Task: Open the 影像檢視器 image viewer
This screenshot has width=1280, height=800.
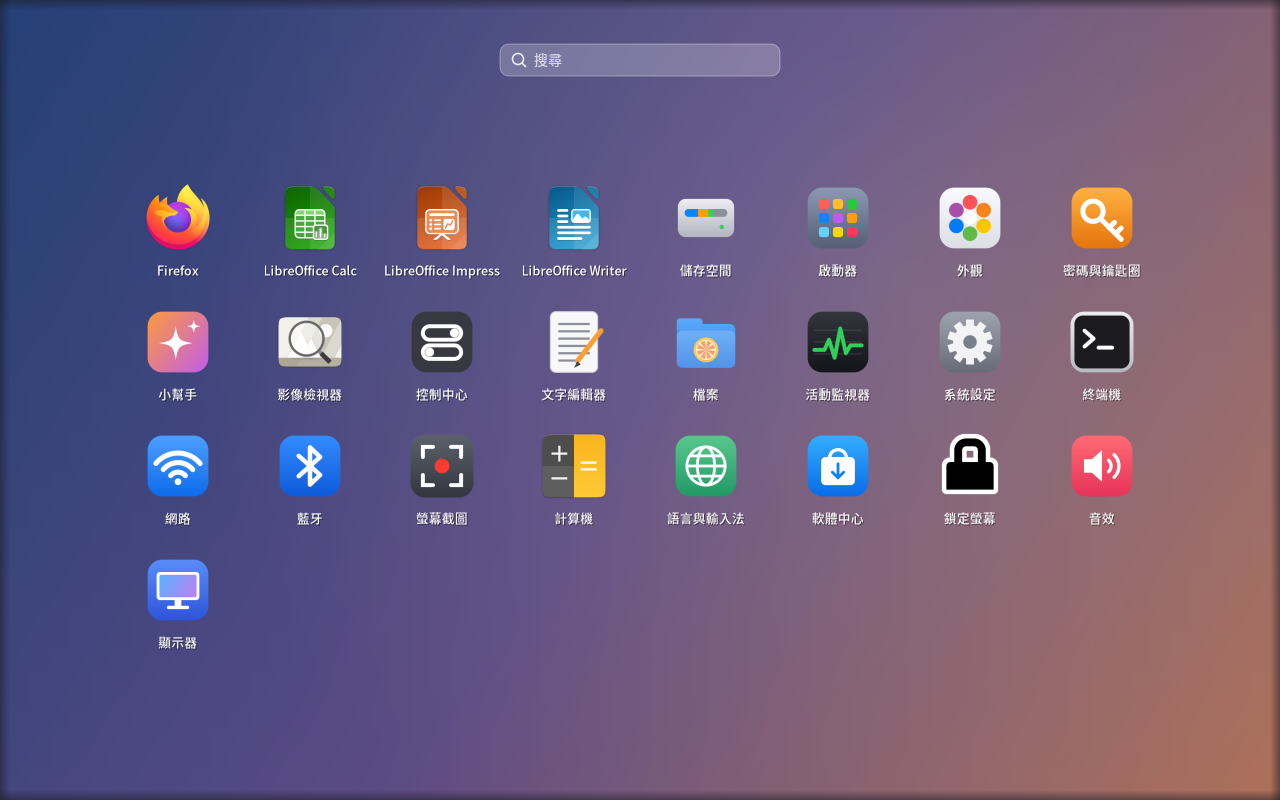Action: click(x=310, y=342)
